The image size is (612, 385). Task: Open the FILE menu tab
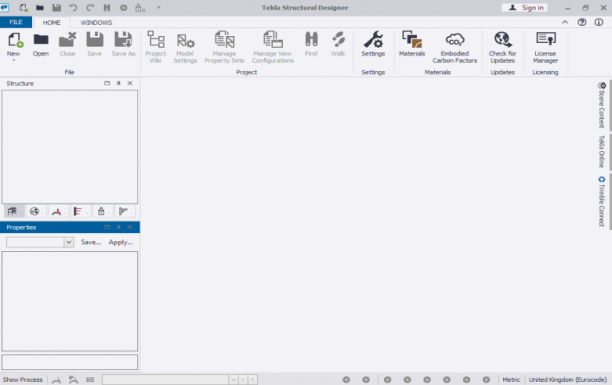click(16, 22)
